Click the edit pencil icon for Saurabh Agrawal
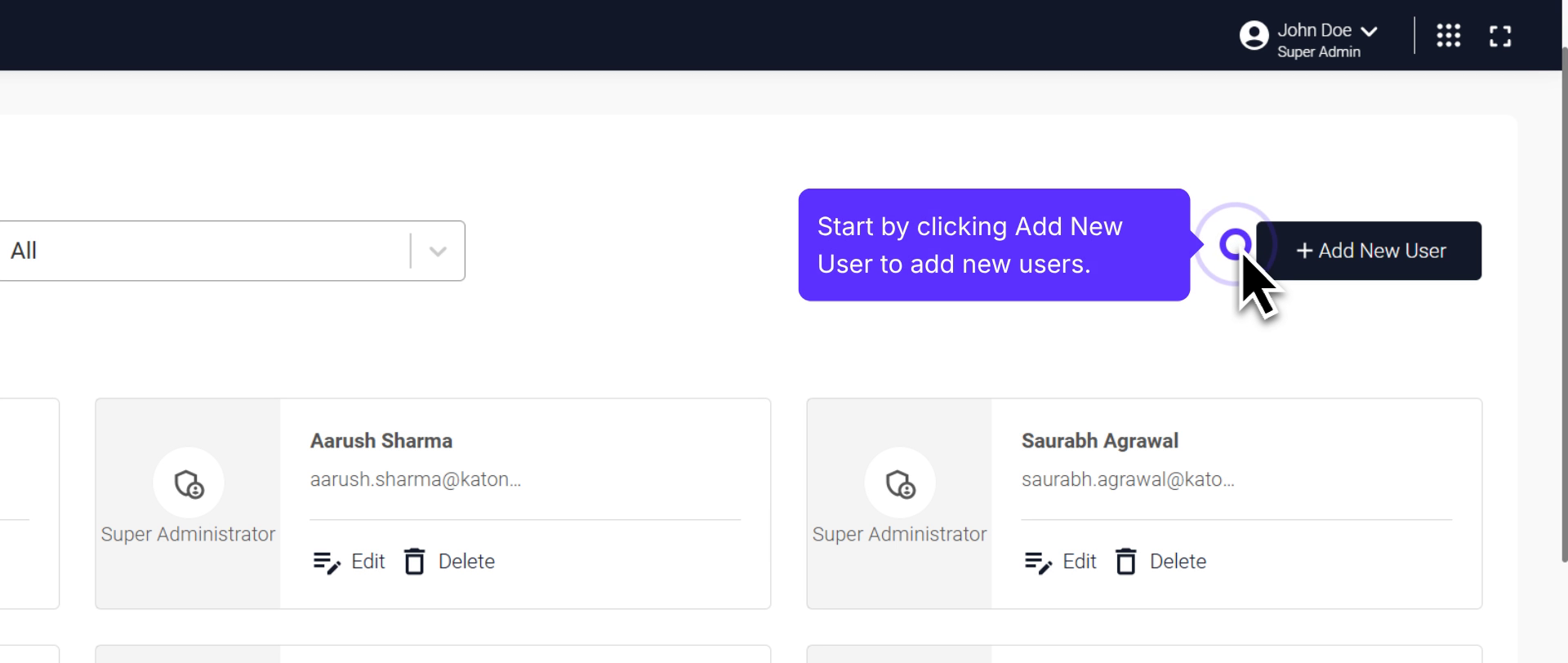 [1038, 562]
